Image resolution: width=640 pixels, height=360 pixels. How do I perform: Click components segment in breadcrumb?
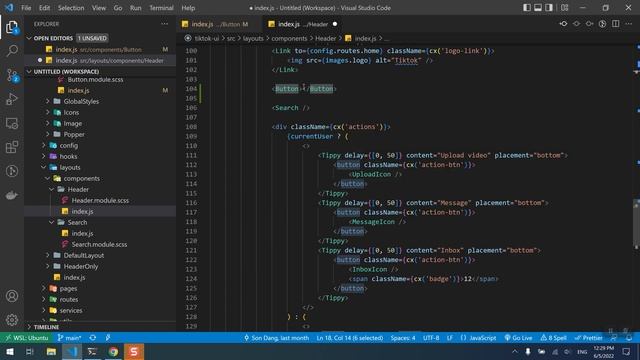[x=289, y=38]
